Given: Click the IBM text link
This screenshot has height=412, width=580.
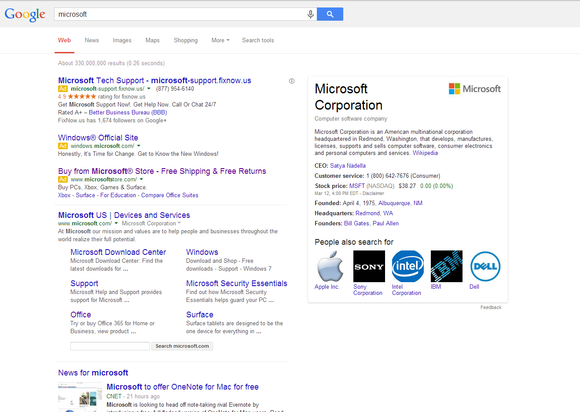Looking at the screenshot, I should coord(436,287).
